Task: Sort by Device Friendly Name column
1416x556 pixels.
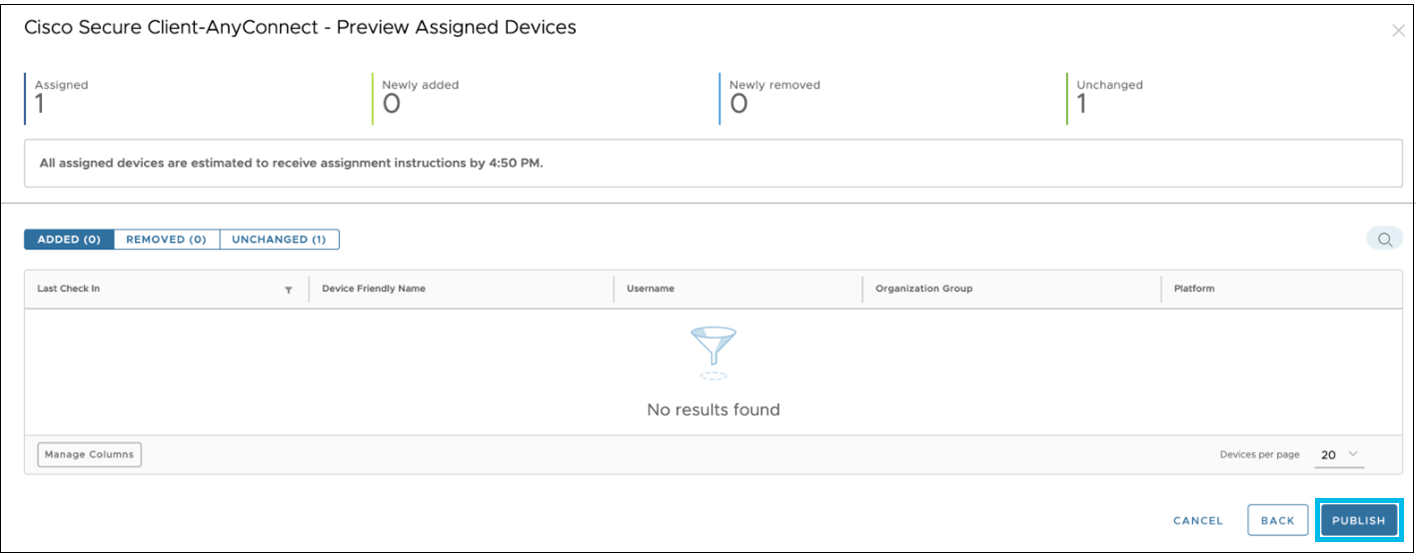Action: (374, 288)
